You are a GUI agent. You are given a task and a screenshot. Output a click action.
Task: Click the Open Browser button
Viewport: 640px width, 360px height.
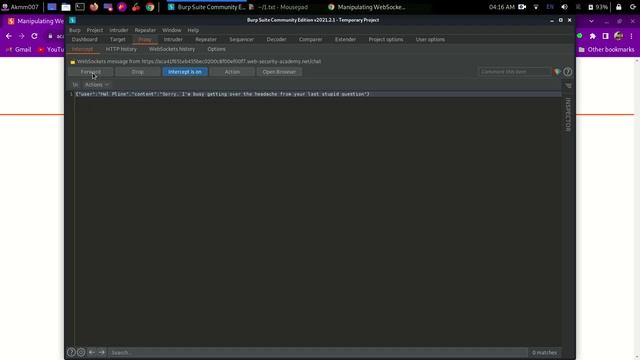(279, 72)
